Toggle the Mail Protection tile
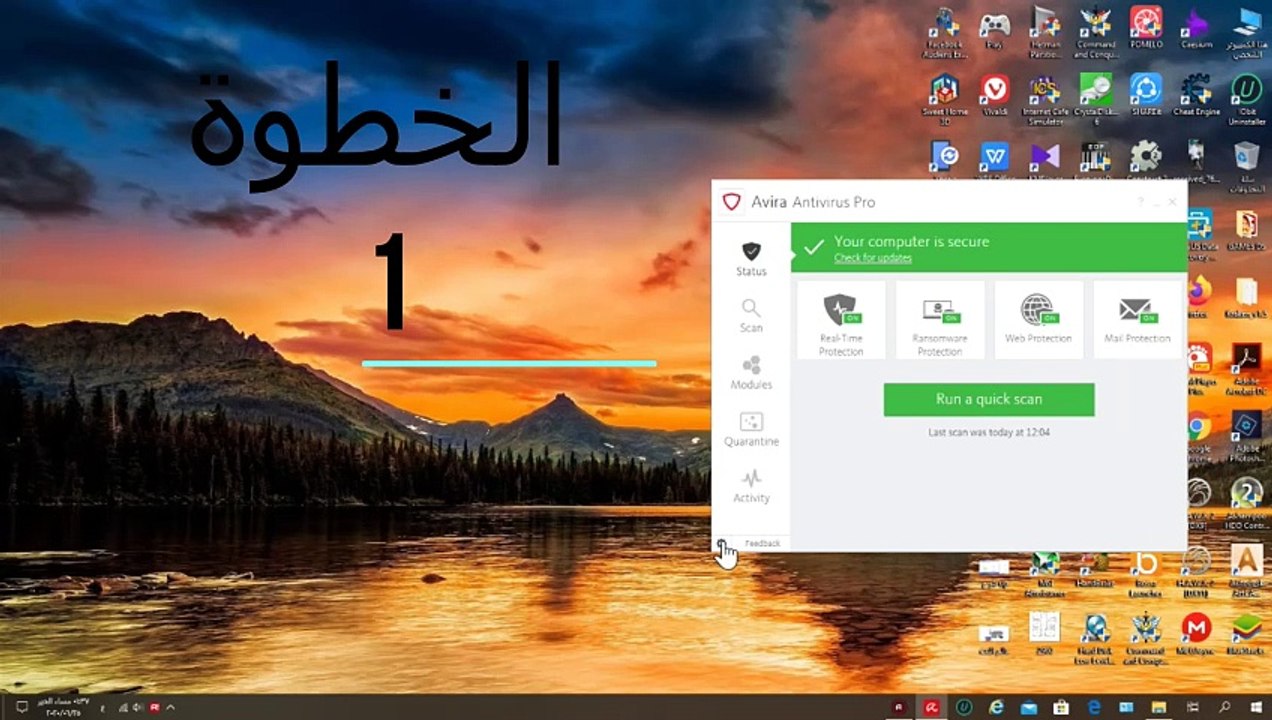 click(1137, 320)
